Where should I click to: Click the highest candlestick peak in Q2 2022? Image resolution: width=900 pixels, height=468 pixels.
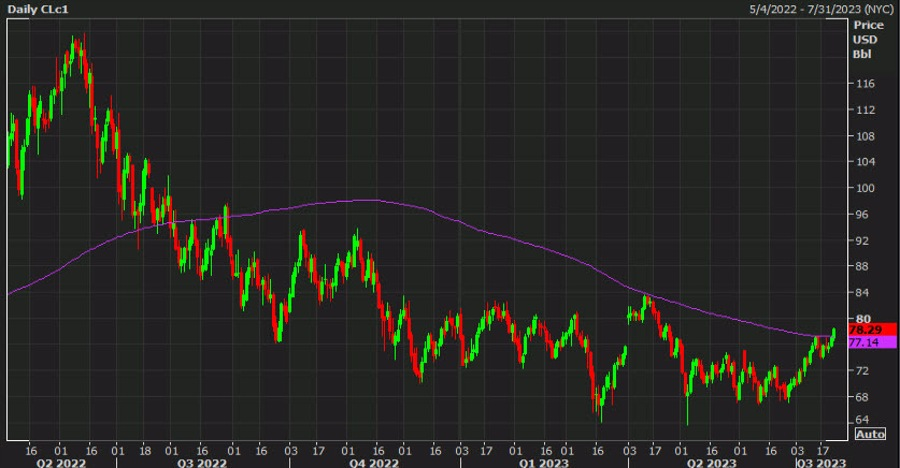pyautogui.click(x=77, y=40)
